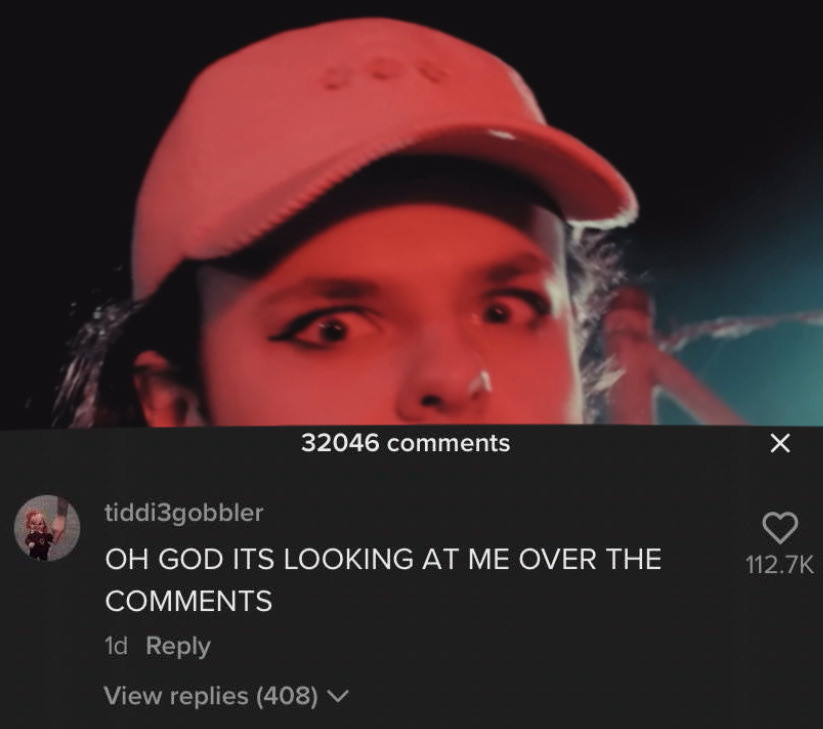823x729 pixels.
Task: Select the 32046 comments header
Action: (x=405, y=443)
